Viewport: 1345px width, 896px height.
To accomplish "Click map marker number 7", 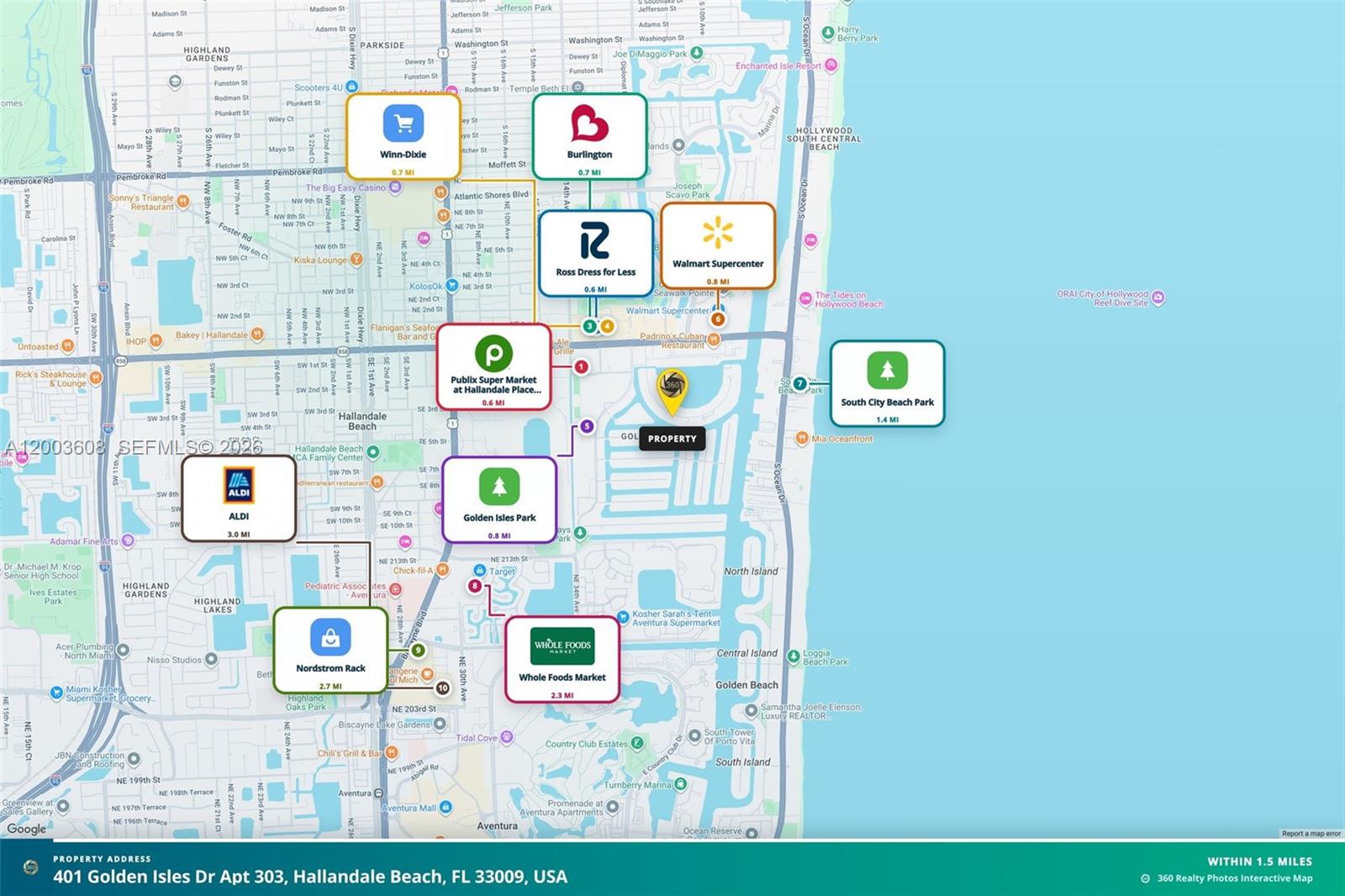I will [800, 383].
